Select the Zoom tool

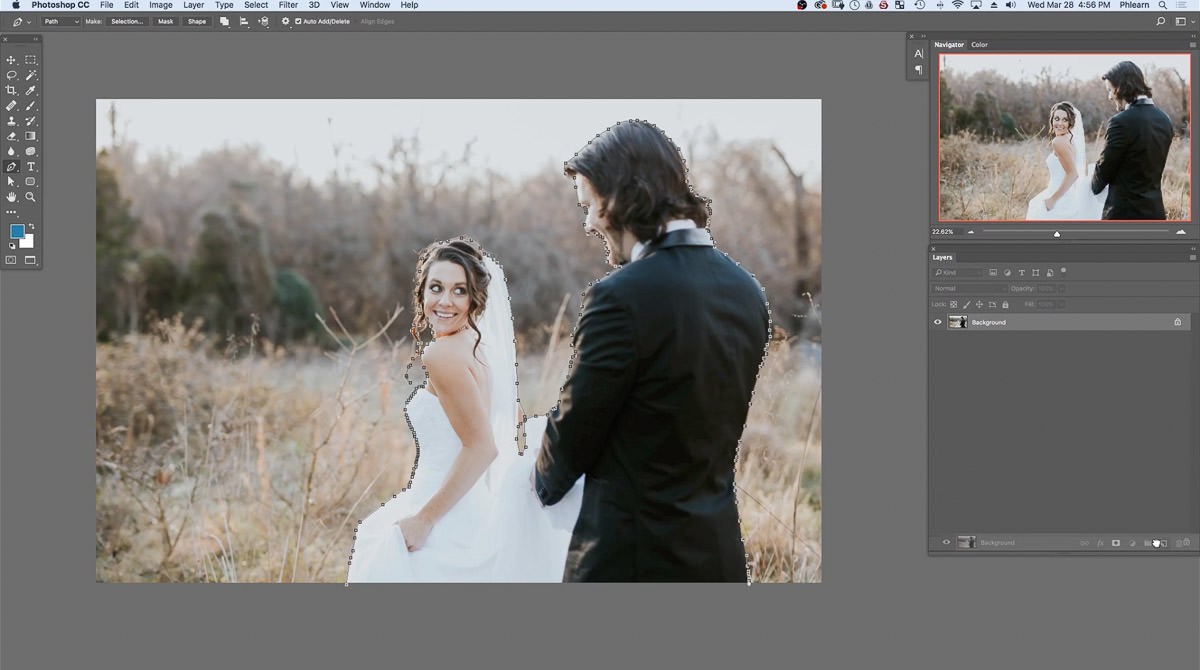(31, 197)
